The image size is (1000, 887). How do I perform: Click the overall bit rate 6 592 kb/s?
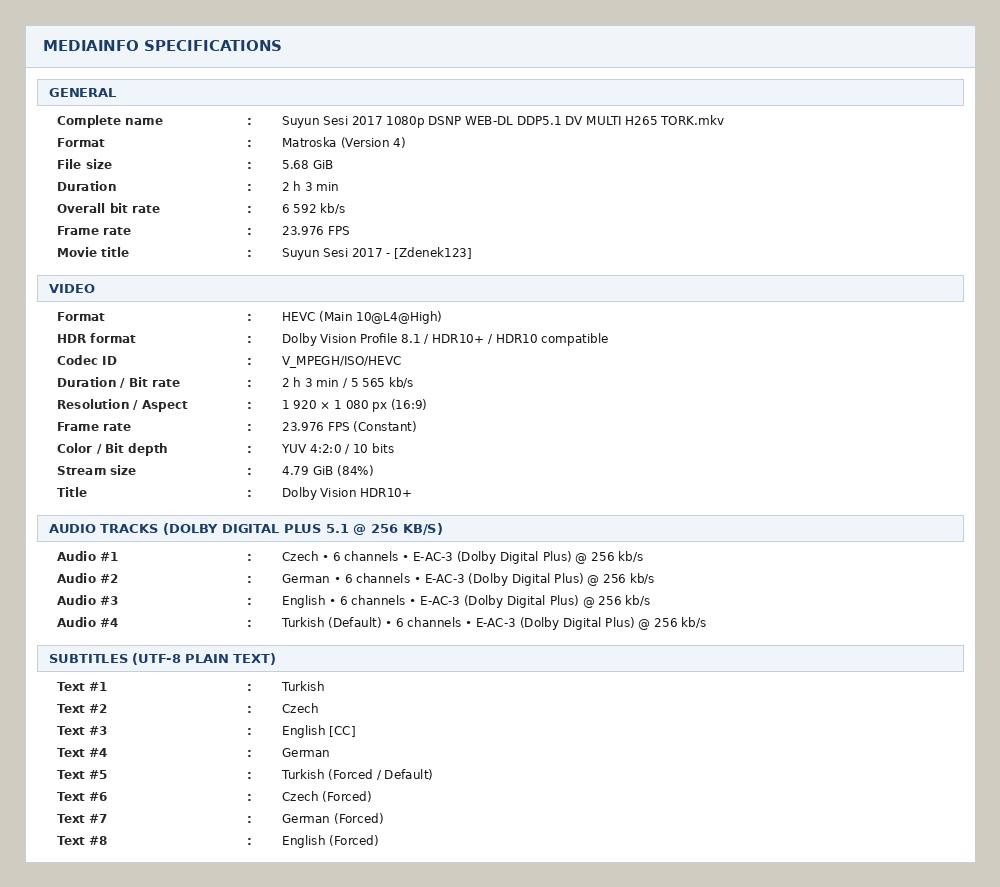(313, 209)
